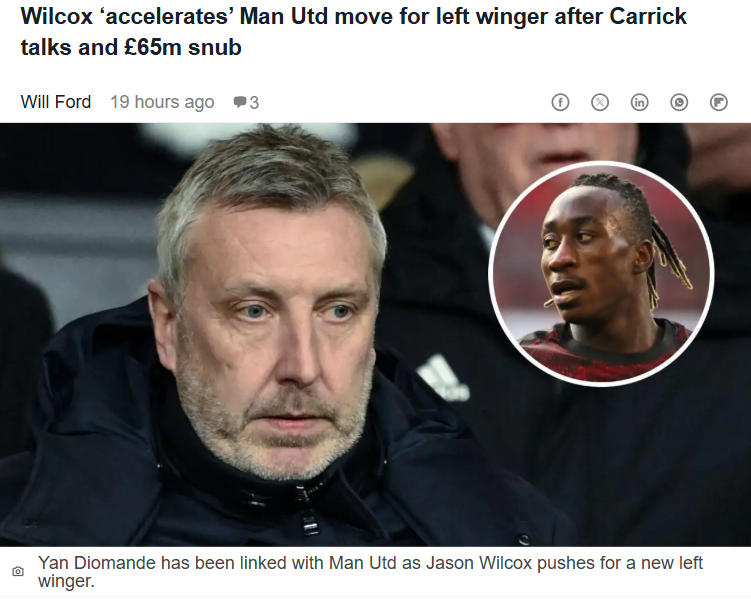Click the circular inset photo of the player
The height and width of the screenshot is (599, 751).
coord(602,273)
